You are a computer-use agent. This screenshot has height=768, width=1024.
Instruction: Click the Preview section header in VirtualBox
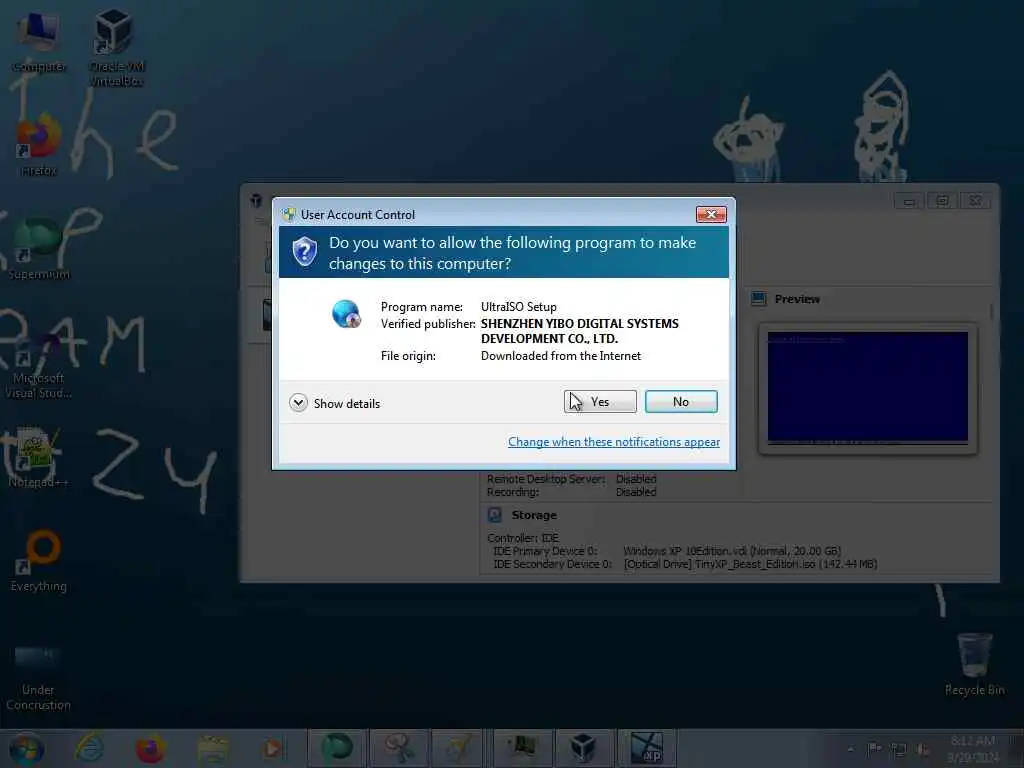click(797, 299)
